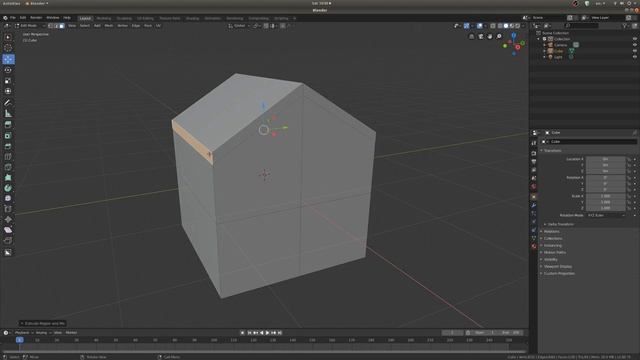This screenshot has height=360, width=640.
Task: Toggle visibility of Light in outliner
Action: tap(635, 57)
